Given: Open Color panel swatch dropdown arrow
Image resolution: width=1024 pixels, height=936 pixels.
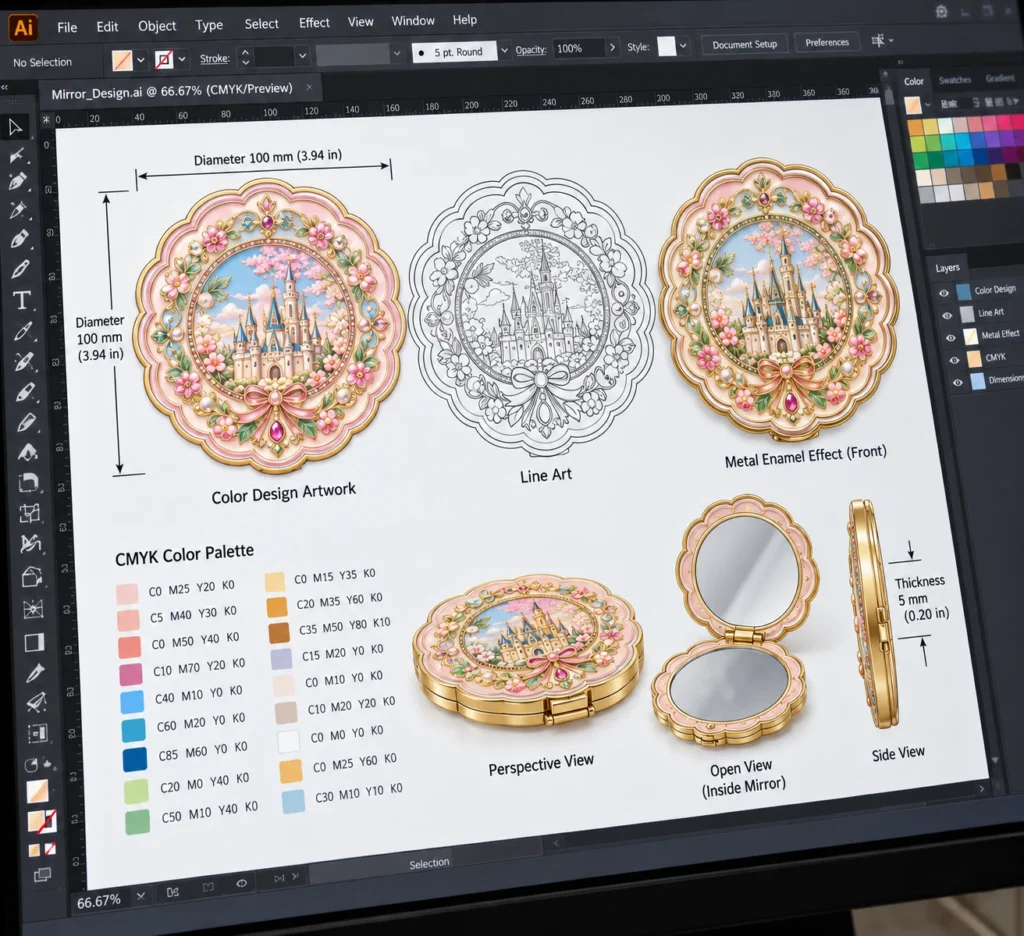Looking at the screenshot, I should tap(927, 105).
